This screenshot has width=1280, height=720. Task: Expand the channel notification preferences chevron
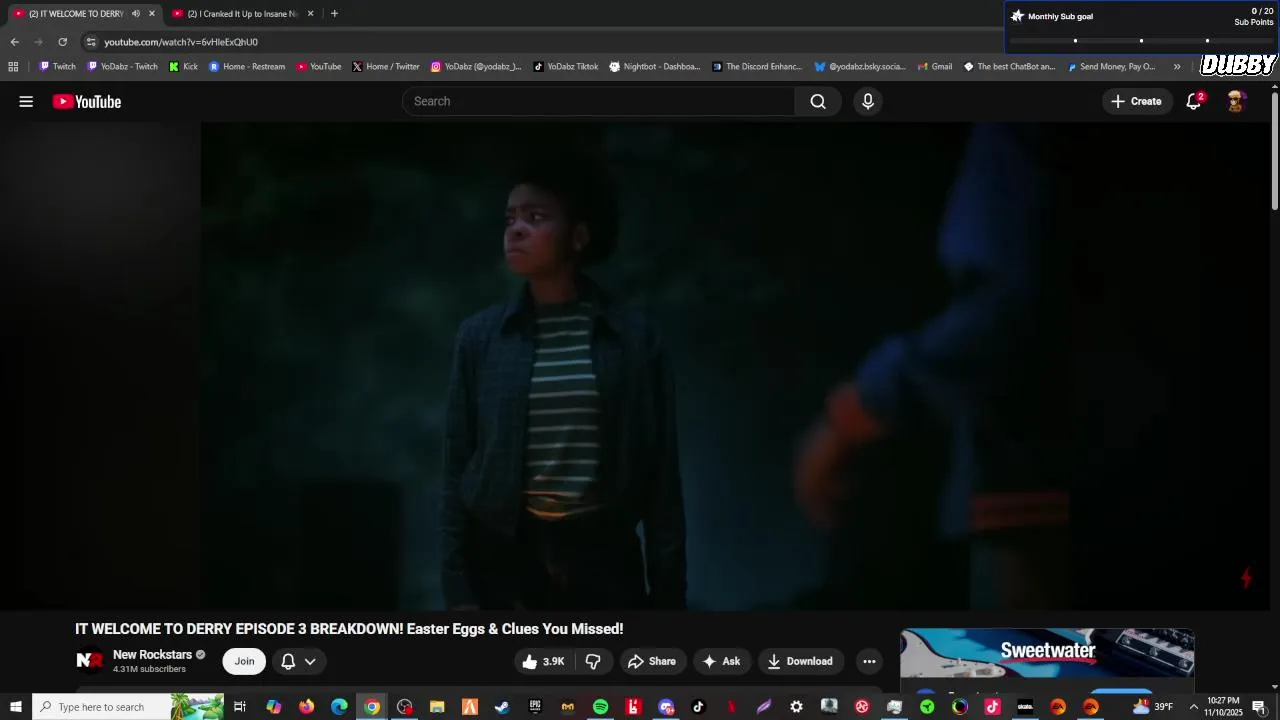310,661
